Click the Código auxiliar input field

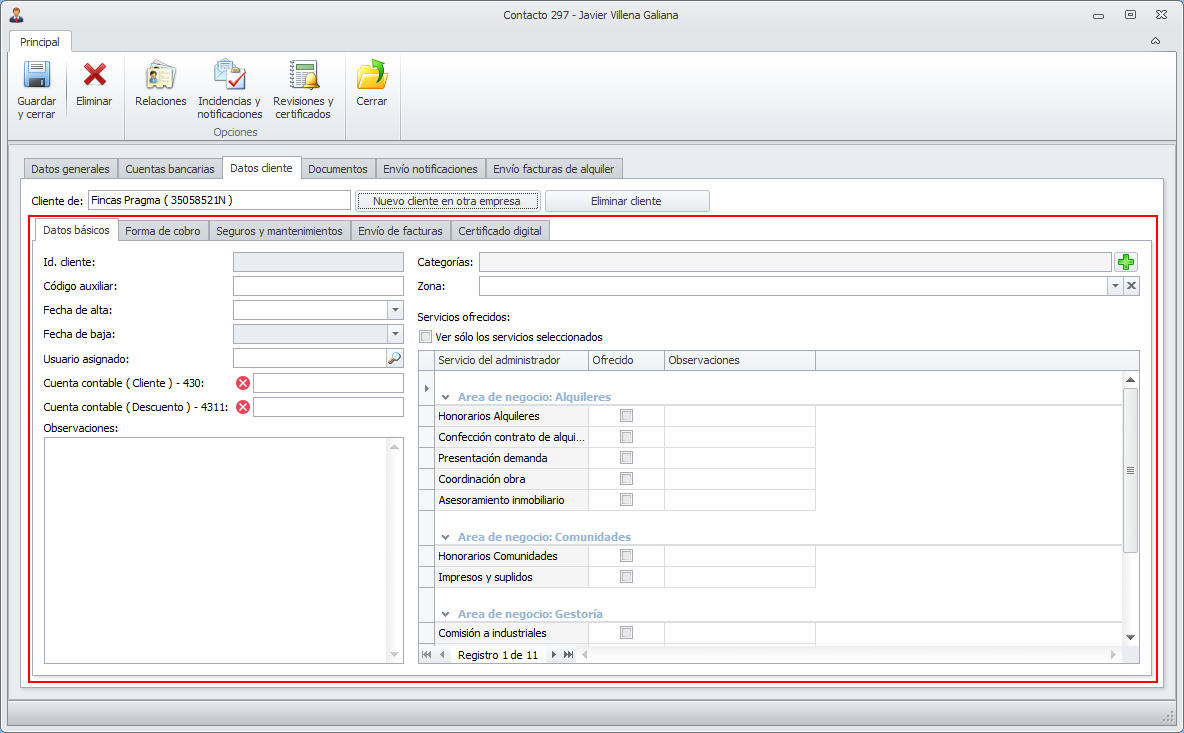(x=317, y=286)
